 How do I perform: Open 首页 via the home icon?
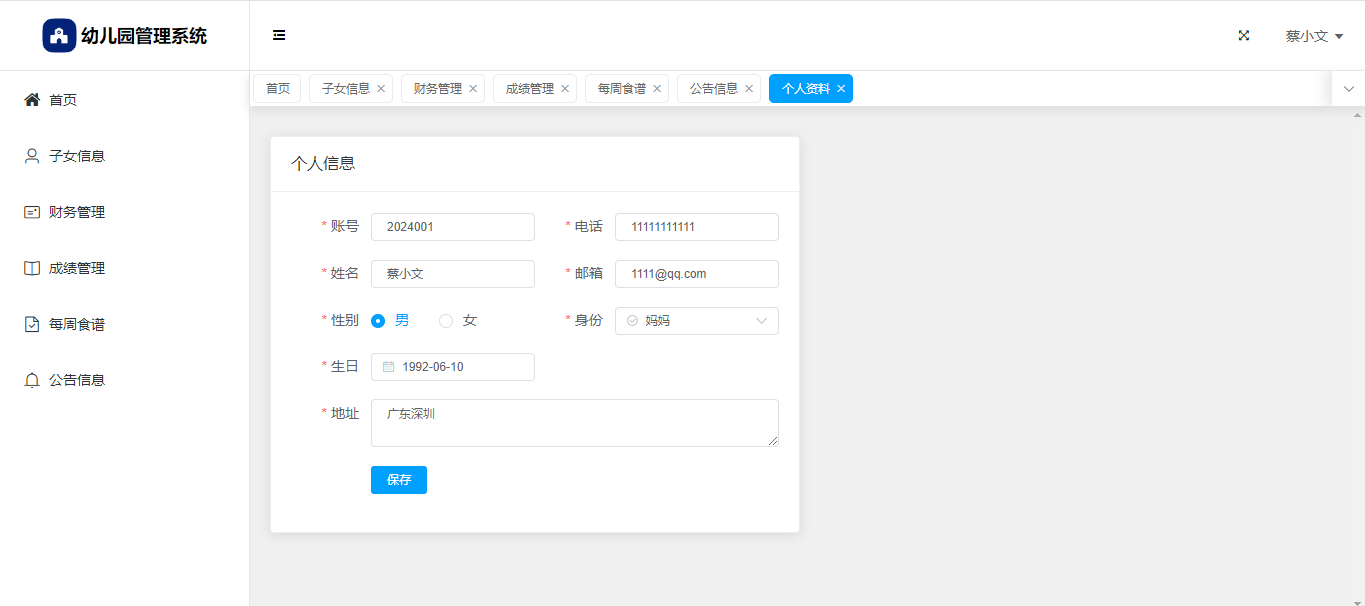tap(32, 100)
